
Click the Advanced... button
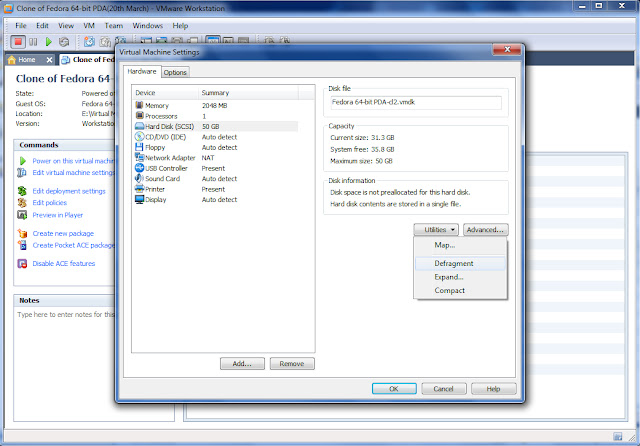point(485,230)
